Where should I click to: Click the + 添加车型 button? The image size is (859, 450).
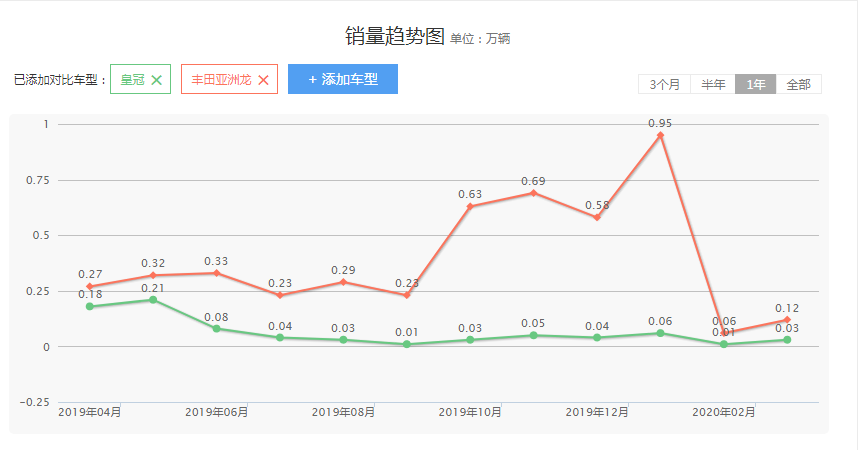click(x=343, y=79)
